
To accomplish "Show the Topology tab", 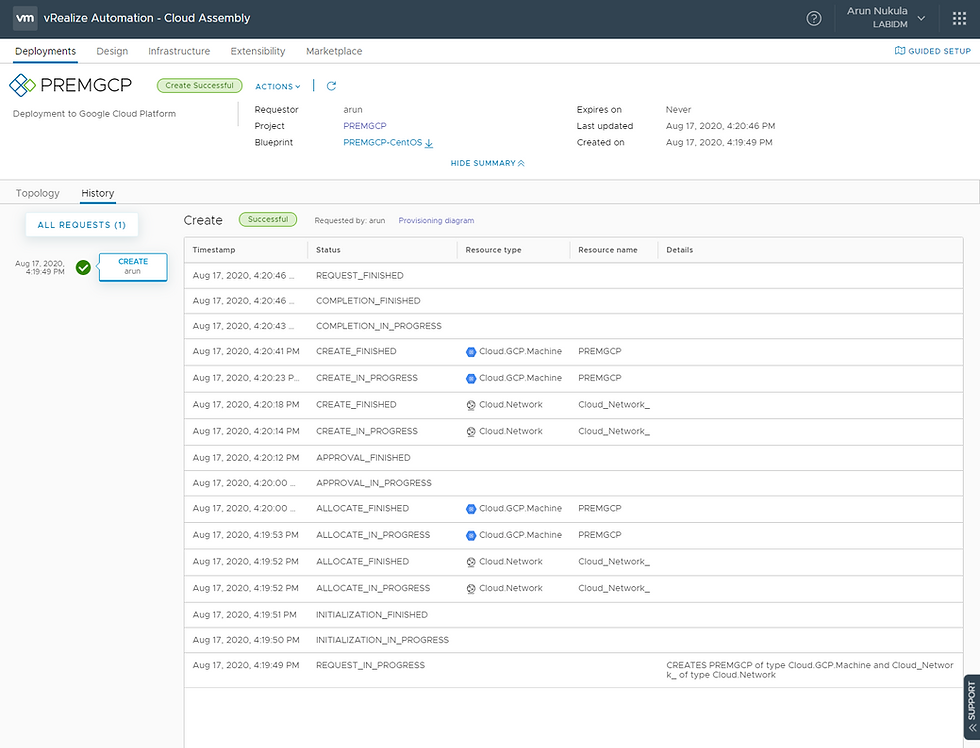I will click(38, 193).
